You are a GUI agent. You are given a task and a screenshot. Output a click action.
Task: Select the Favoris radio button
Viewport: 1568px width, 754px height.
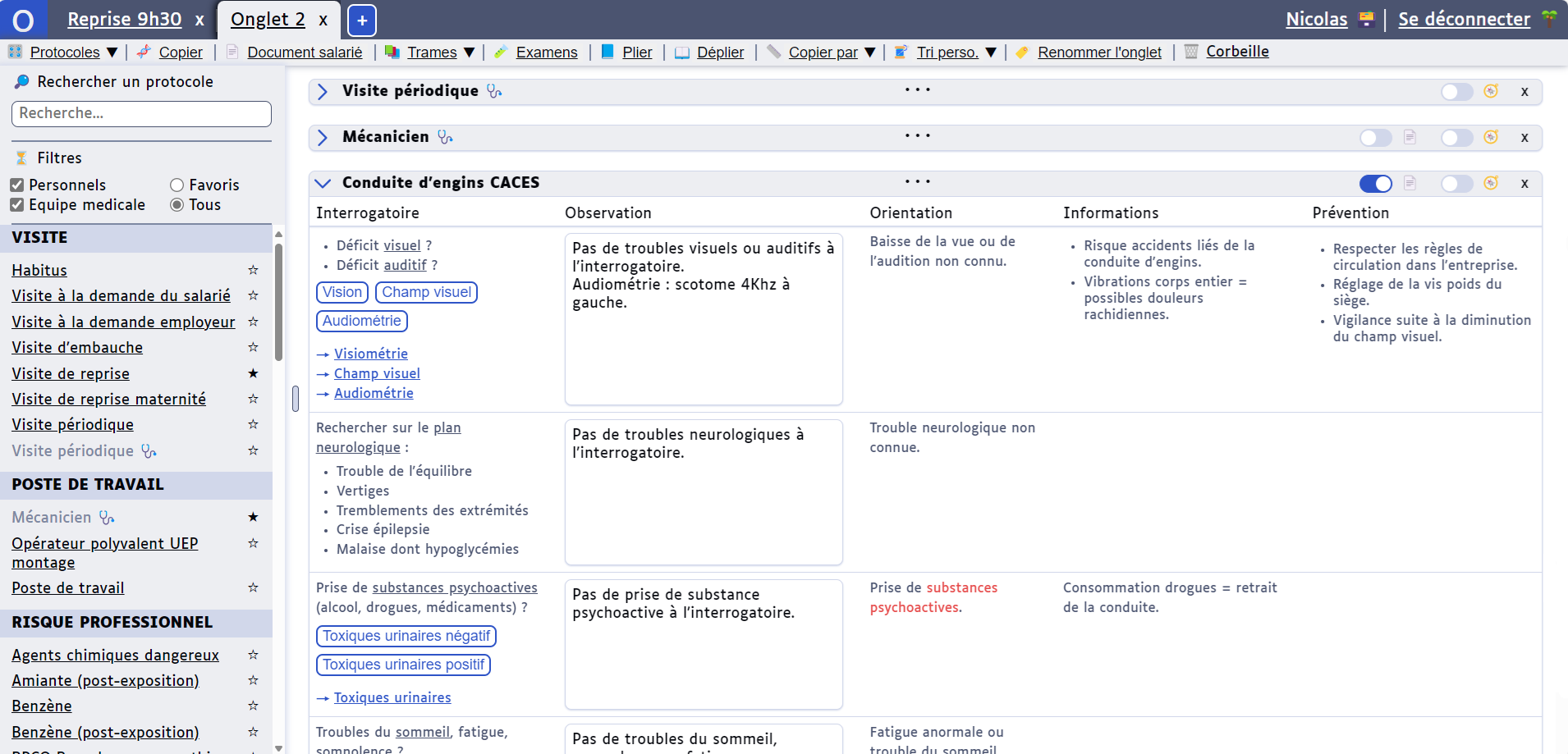pos(176,184)
